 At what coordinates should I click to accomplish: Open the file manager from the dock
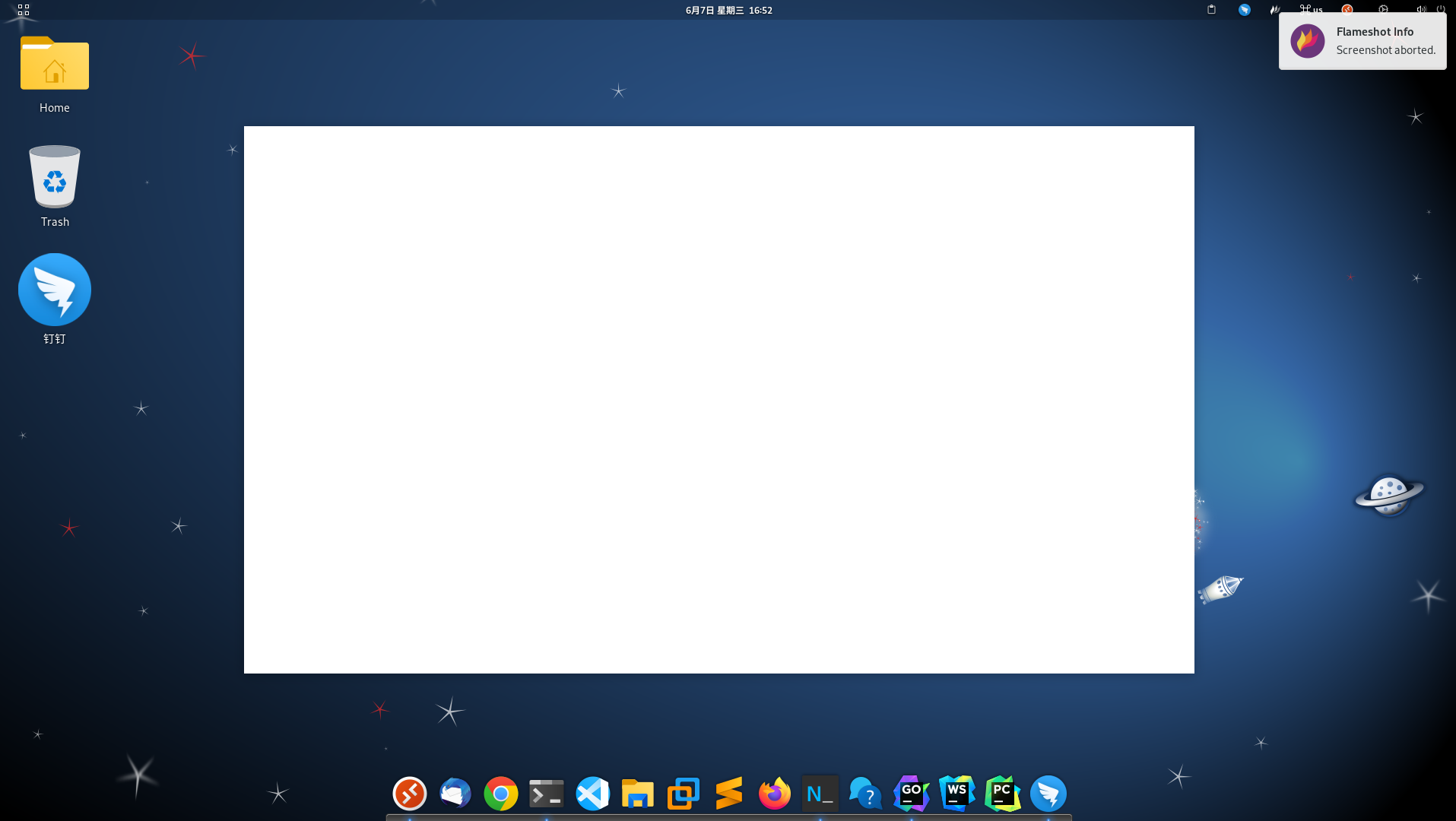pyautogui.click(x=637, y=793)
